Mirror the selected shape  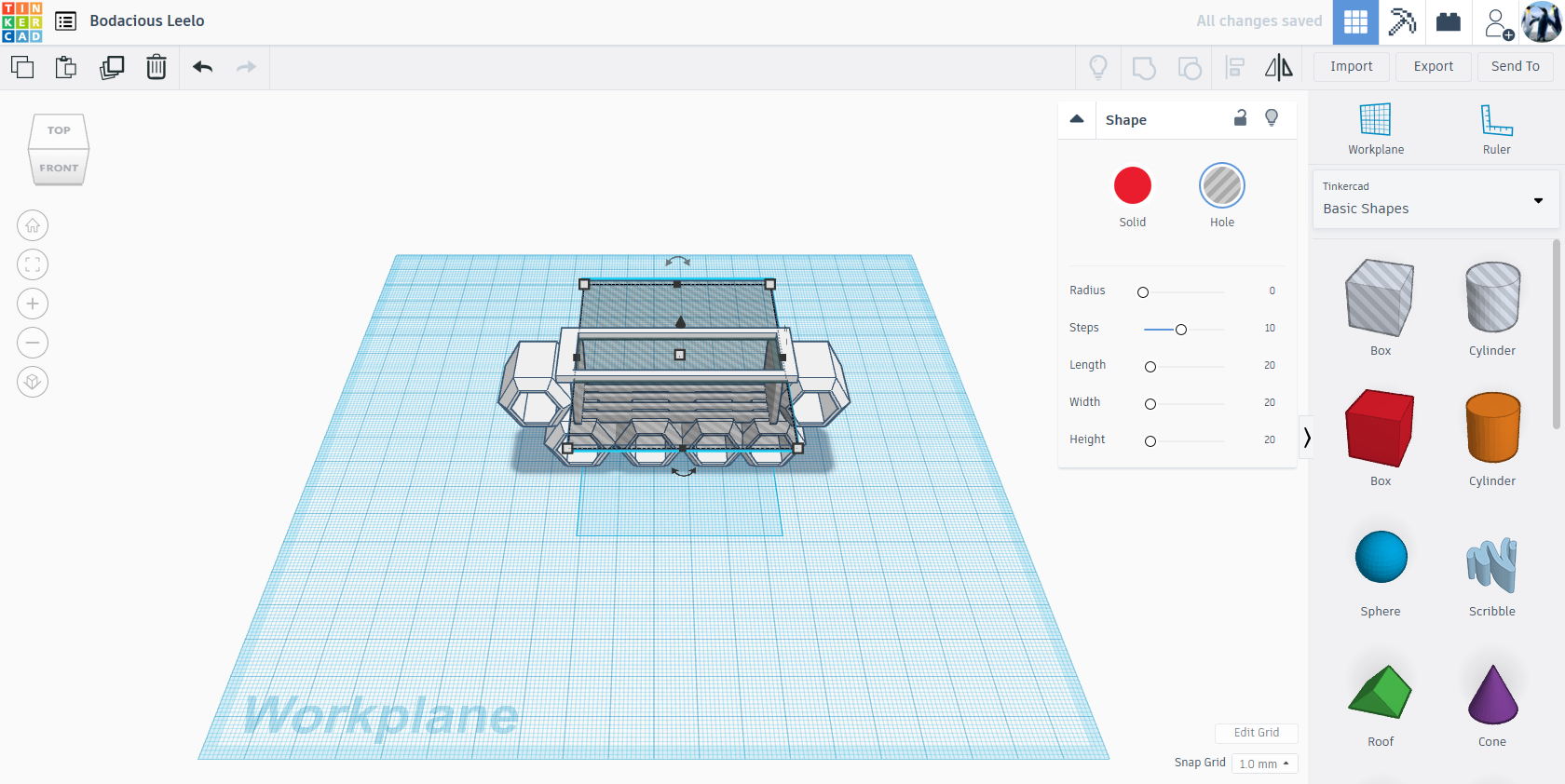pos(1279,67)
